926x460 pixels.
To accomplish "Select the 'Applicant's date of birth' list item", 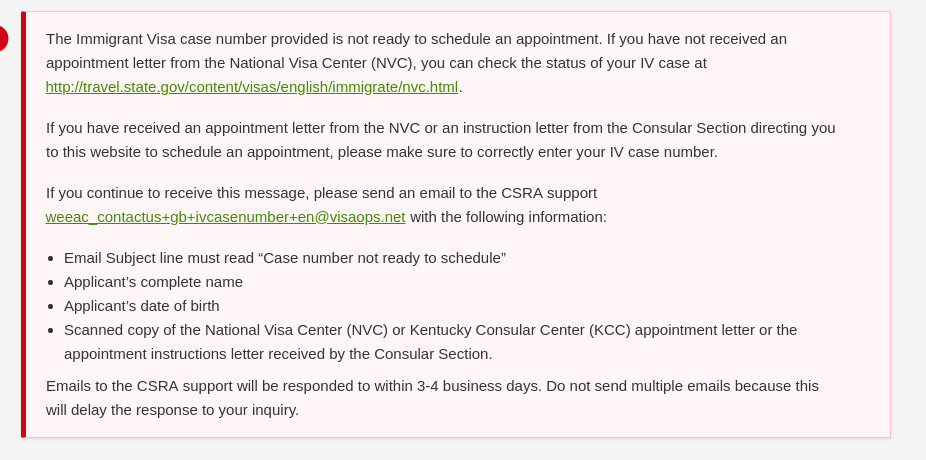I will 142,306.
